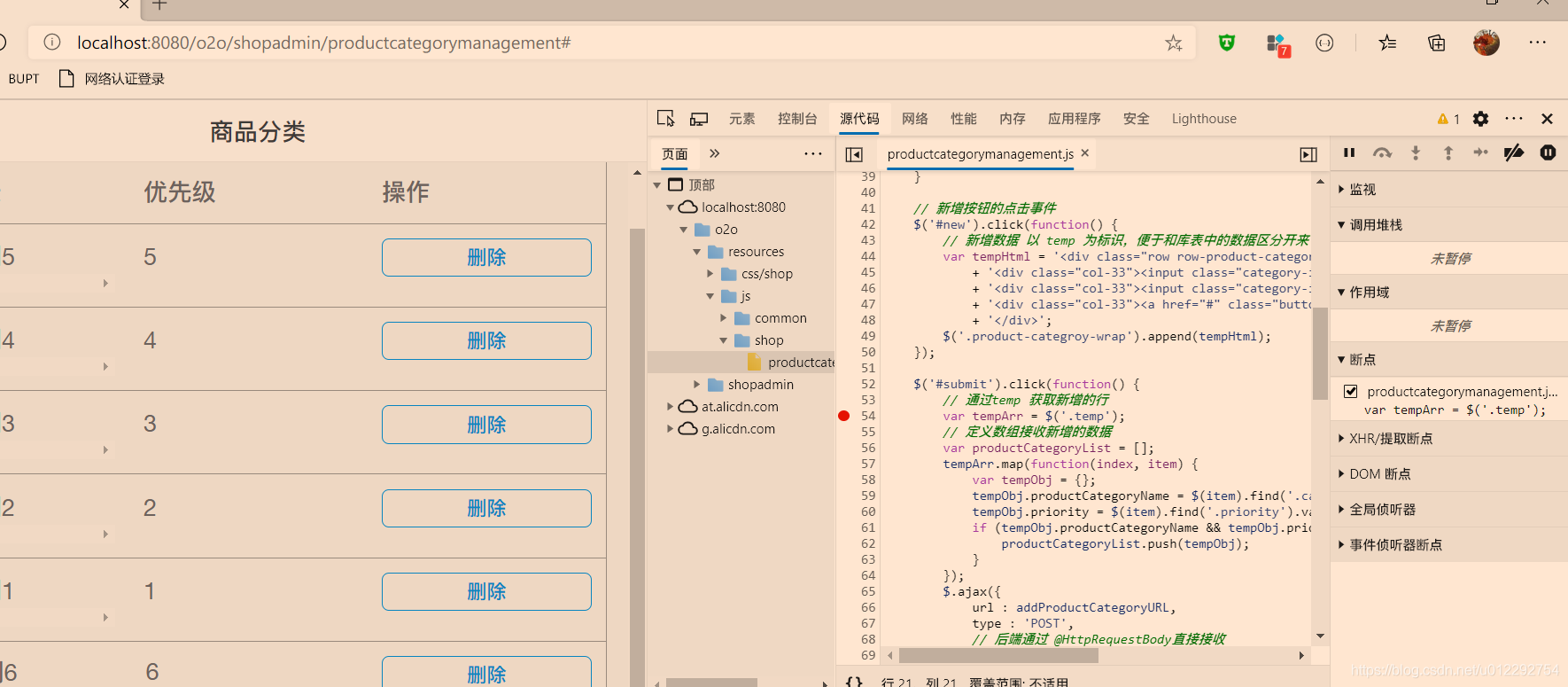The height and width of the screenshot is (687, 1568).
Task: Toggle device emulation toolbar icon
Action: (x=699, y=119)
